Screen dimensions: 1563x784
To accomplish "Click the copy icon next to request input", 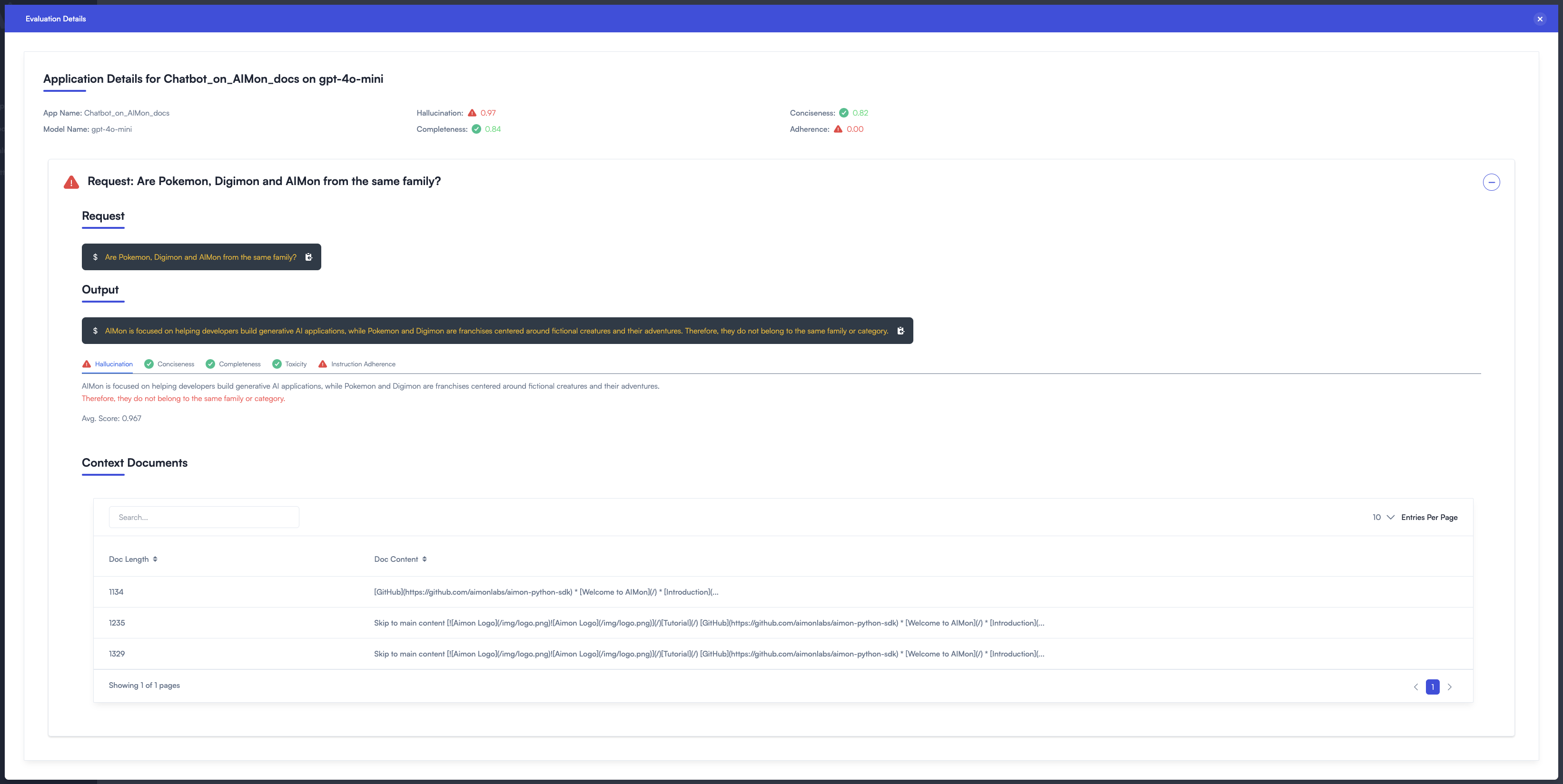I will tap(309, 257).
